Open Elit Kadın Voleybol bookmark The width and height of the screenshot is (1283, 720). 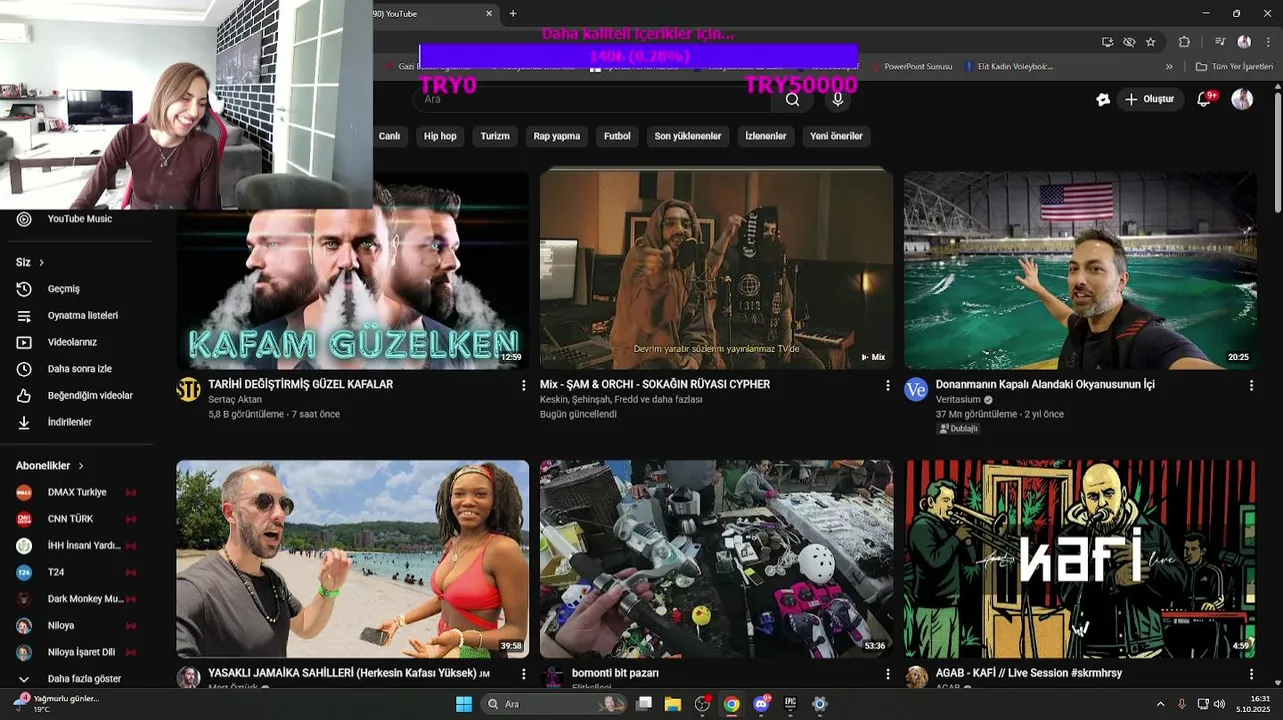pyautogui.click(x=1010, y=67)
